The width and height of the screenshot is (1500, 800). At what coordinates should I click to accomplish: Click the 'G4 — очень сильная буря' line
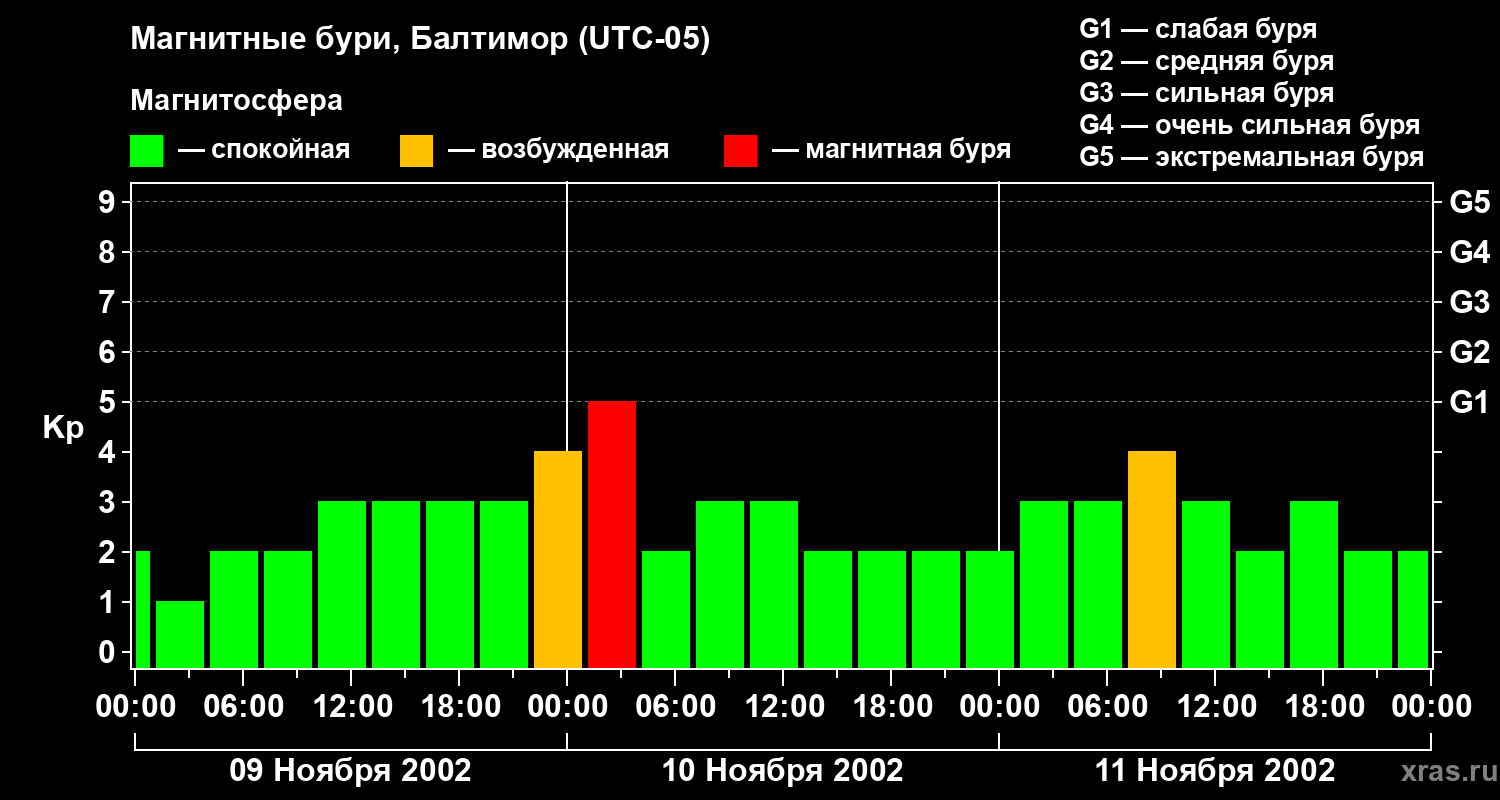tap(1249, 125)
